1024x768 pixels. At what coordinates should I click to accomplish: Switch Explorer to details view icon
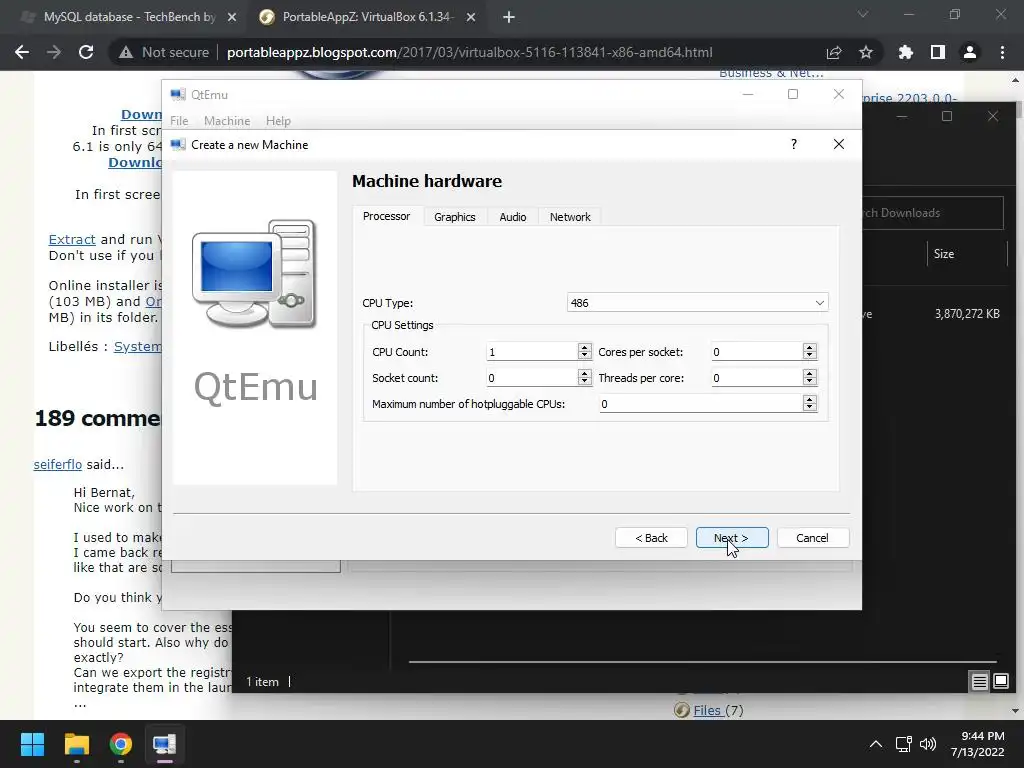[x=980, y=682]
